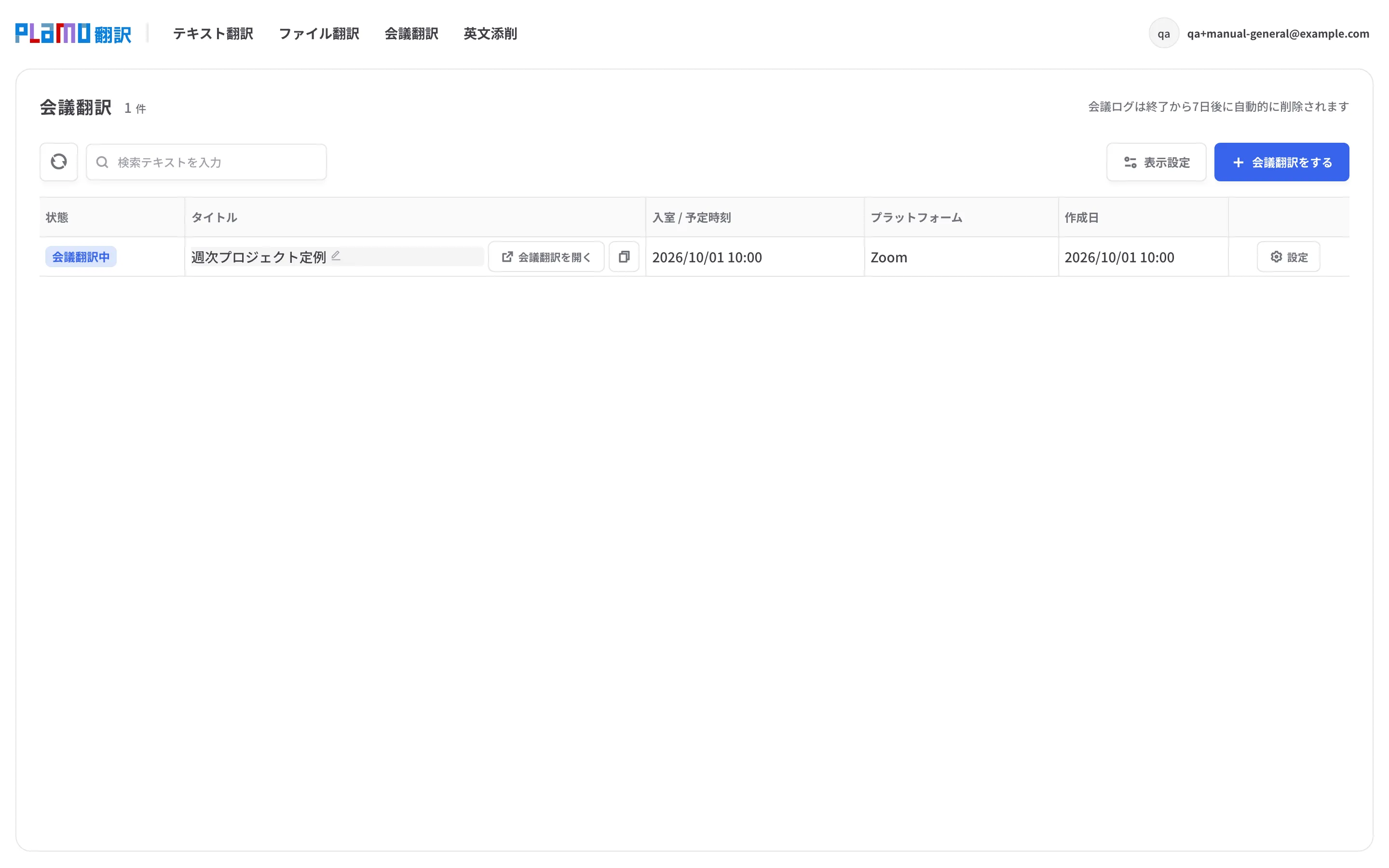Image resolution: width=1389 pixels, height=868 pixels.
Task: Click the 表示設定 button
Action: point(1156,162)
